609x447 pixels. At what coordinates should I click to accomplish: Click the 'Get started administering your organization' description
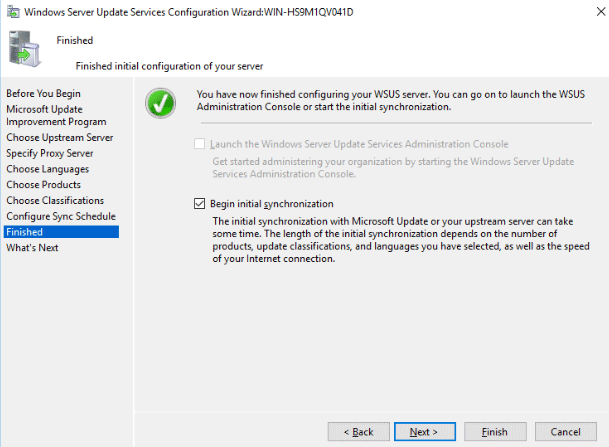393,168
